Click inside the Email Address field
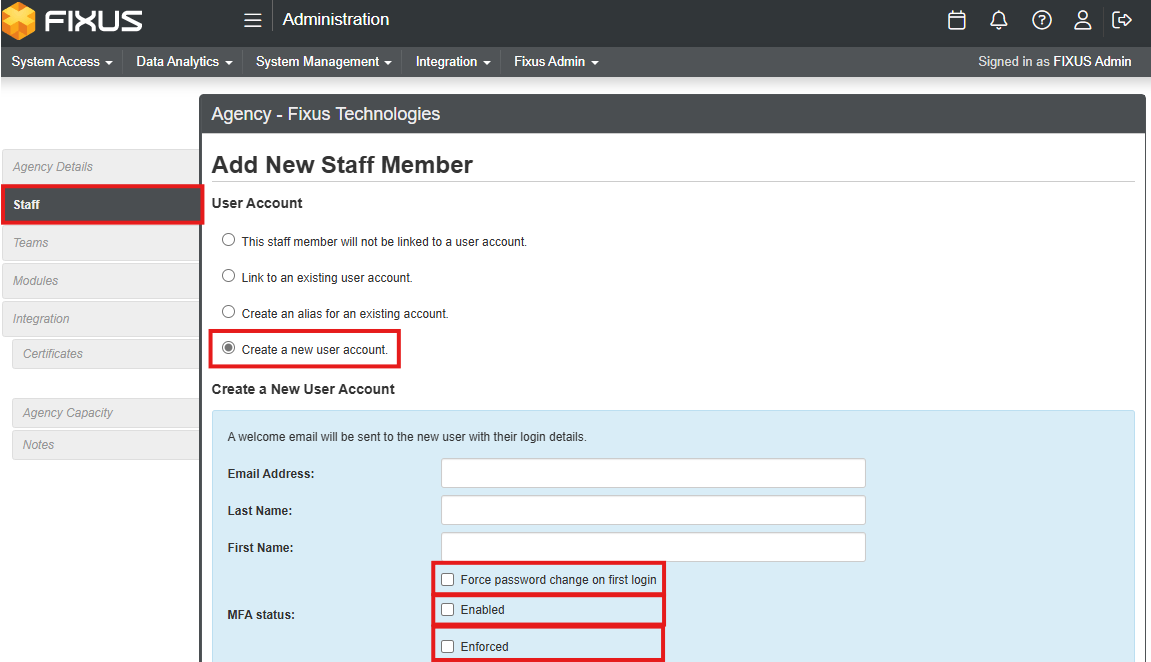The image size is (1151, 662). pos(653,472)
